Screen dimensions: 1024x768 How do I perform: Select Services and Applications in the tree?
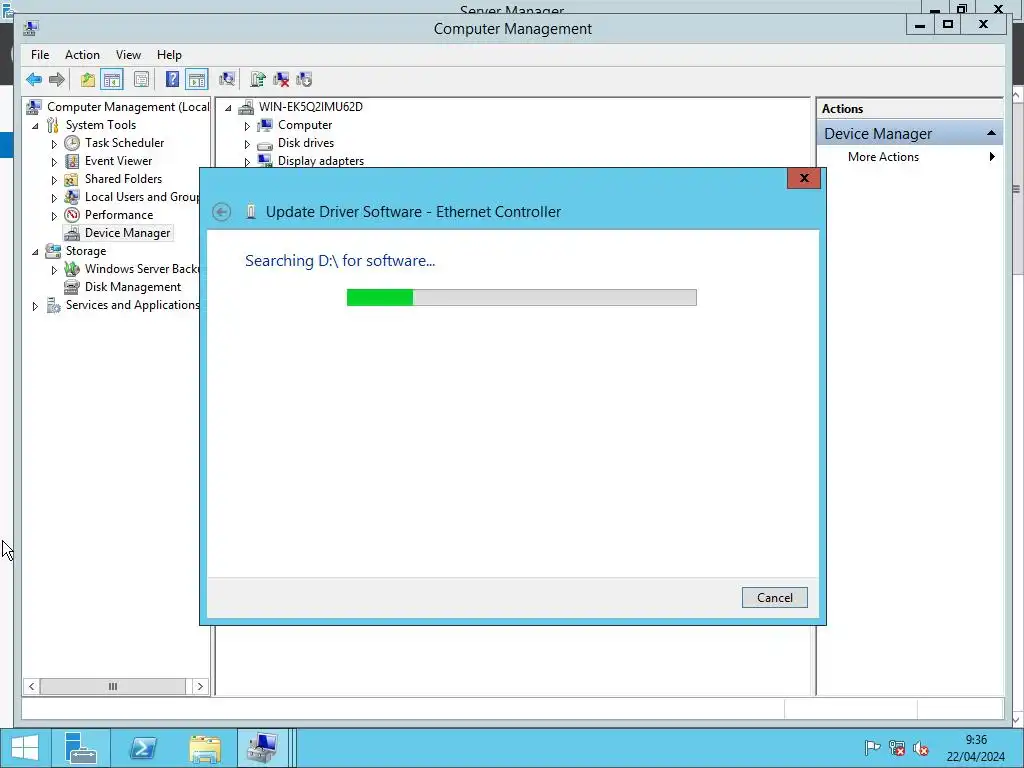(x=133, y=304)
